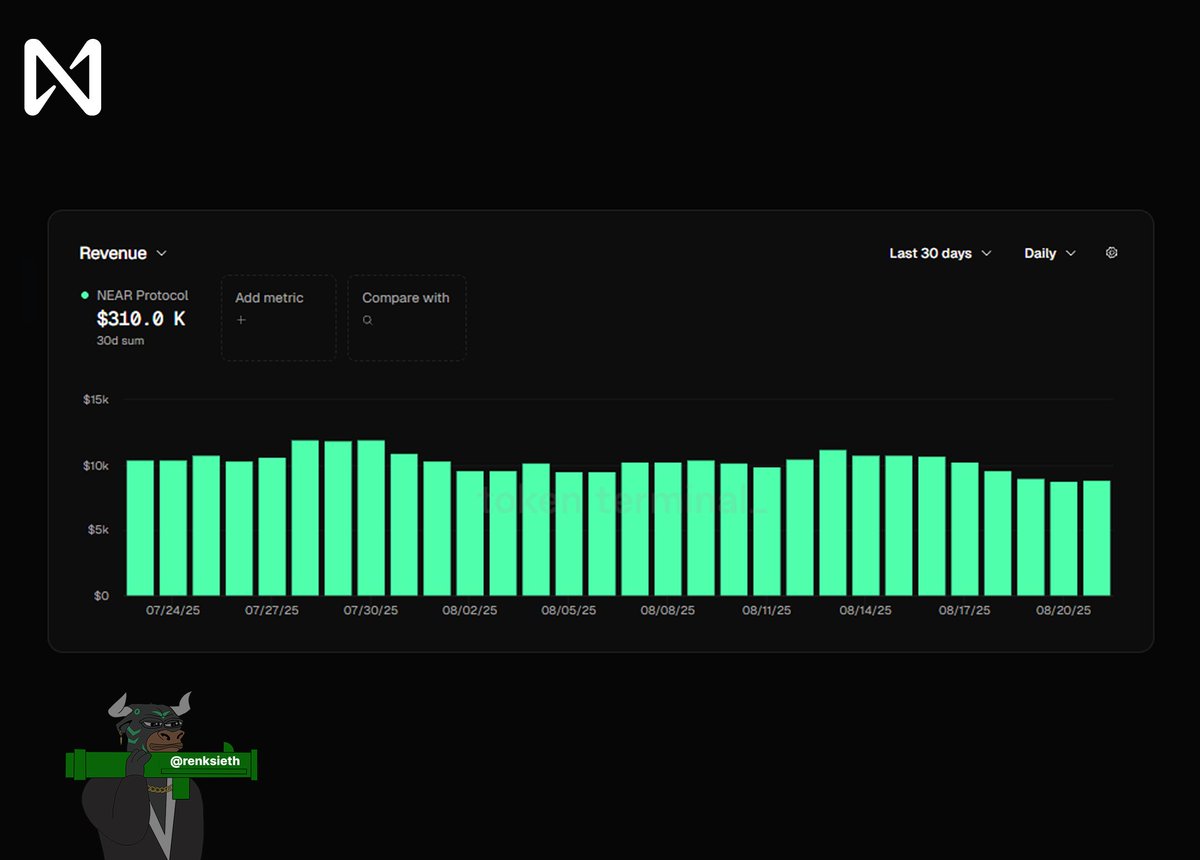The height and width of the screenshot is (860, 1200).
Task: Click the 08/02/25 date label
Action: tap(470, 611)
